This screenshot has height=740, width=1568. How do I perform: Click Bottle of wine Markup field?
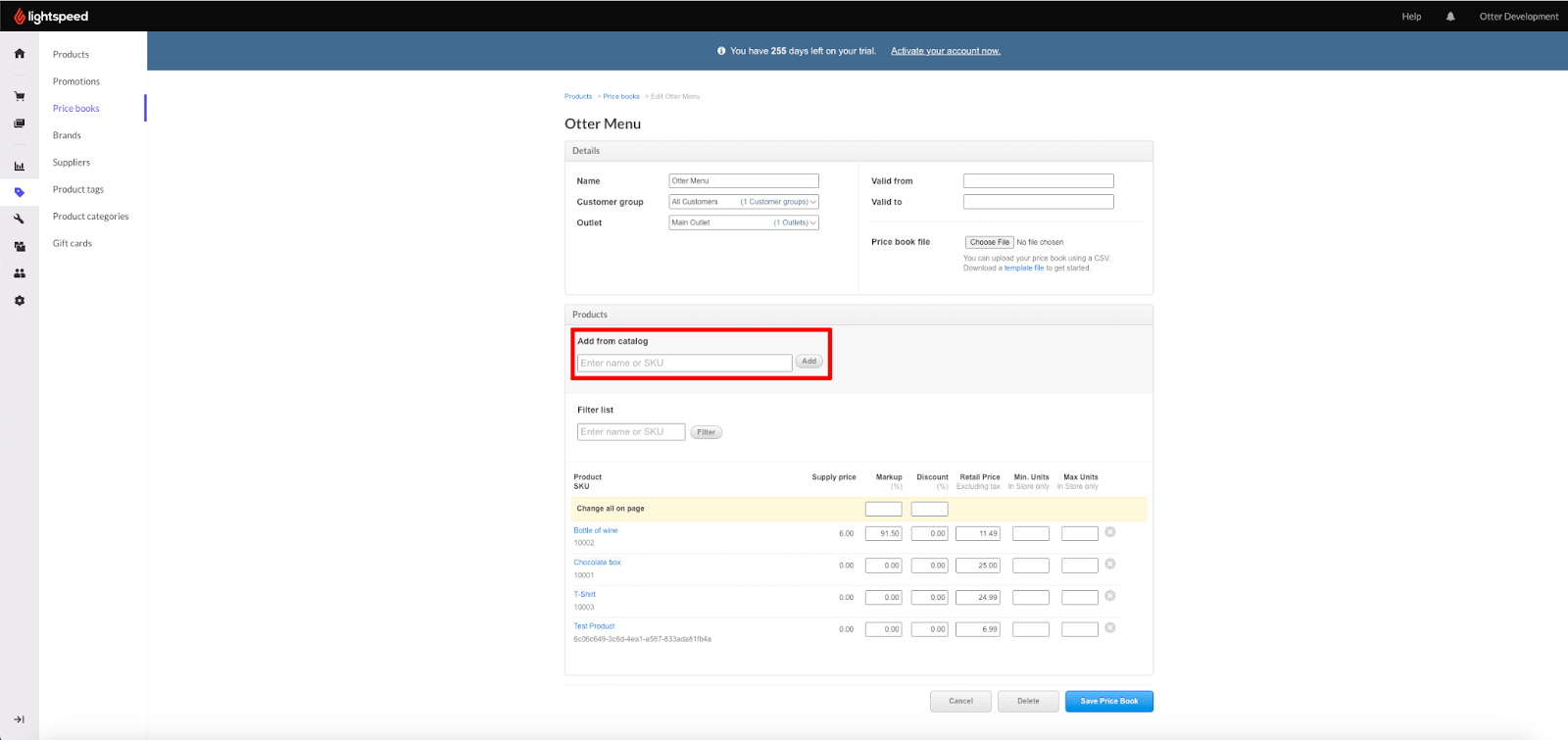pyautogui.click(x=883, y=534)
